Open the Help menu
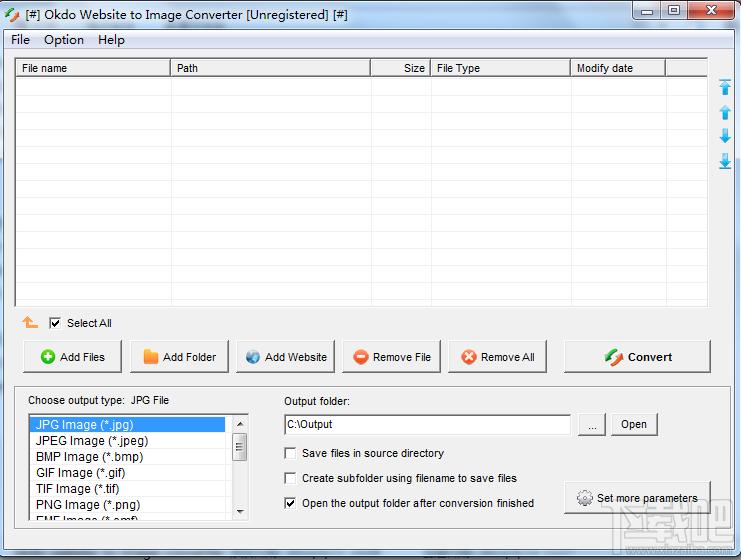 point(112,40)
